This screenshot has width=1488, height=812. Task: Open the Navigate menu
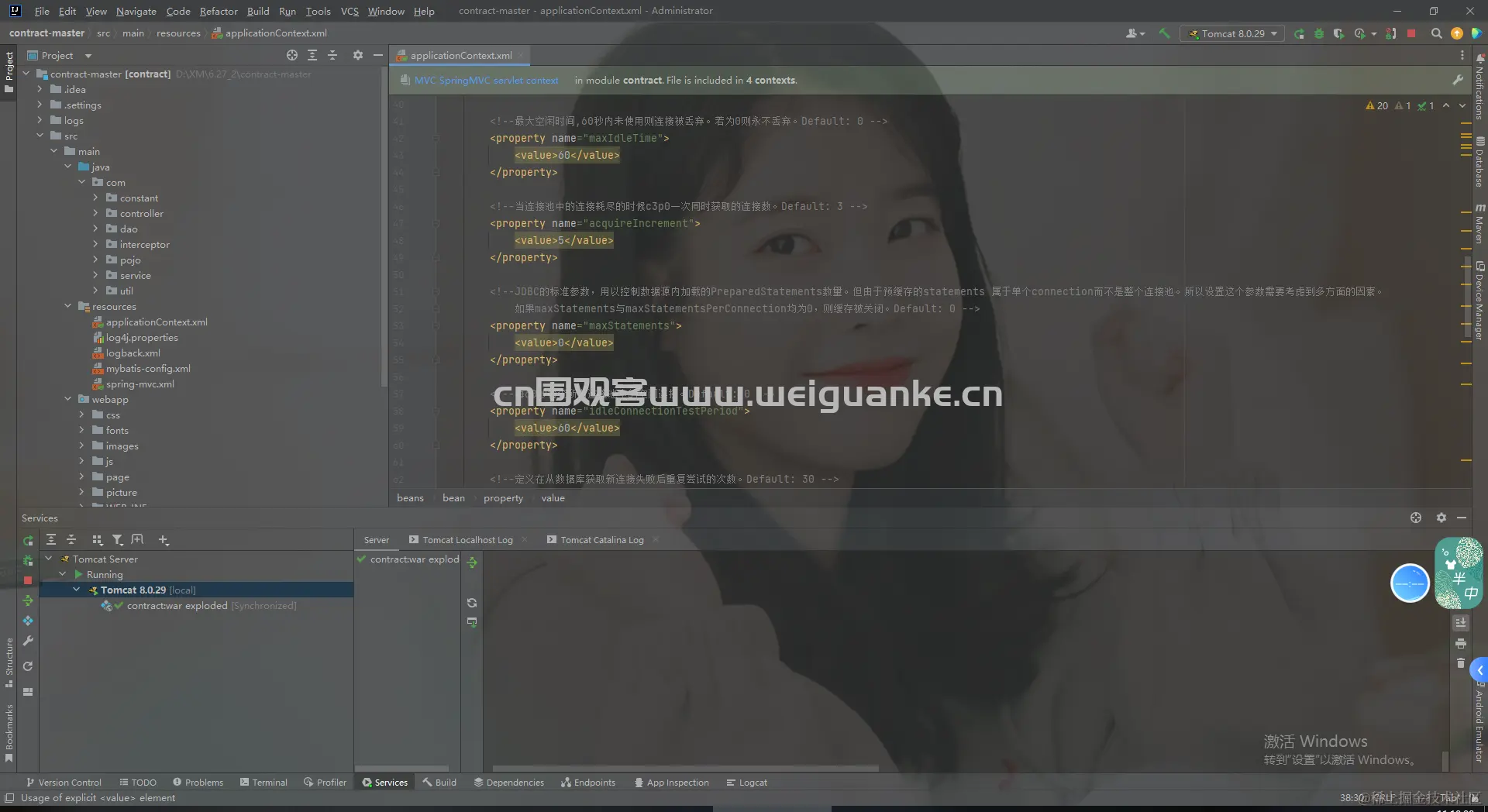136,11
